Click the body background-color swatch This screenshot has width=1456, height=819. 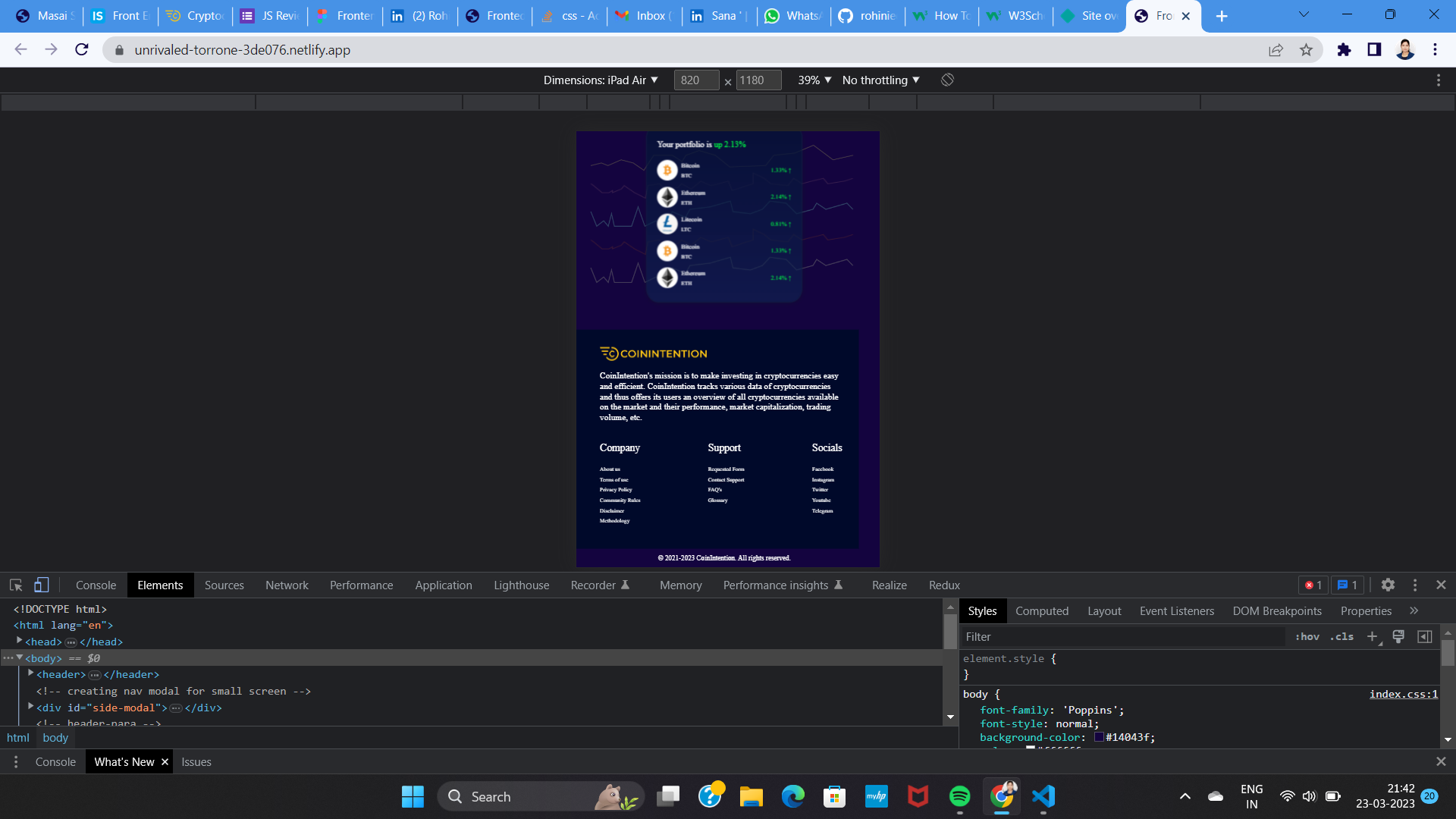coord(1099,737)
